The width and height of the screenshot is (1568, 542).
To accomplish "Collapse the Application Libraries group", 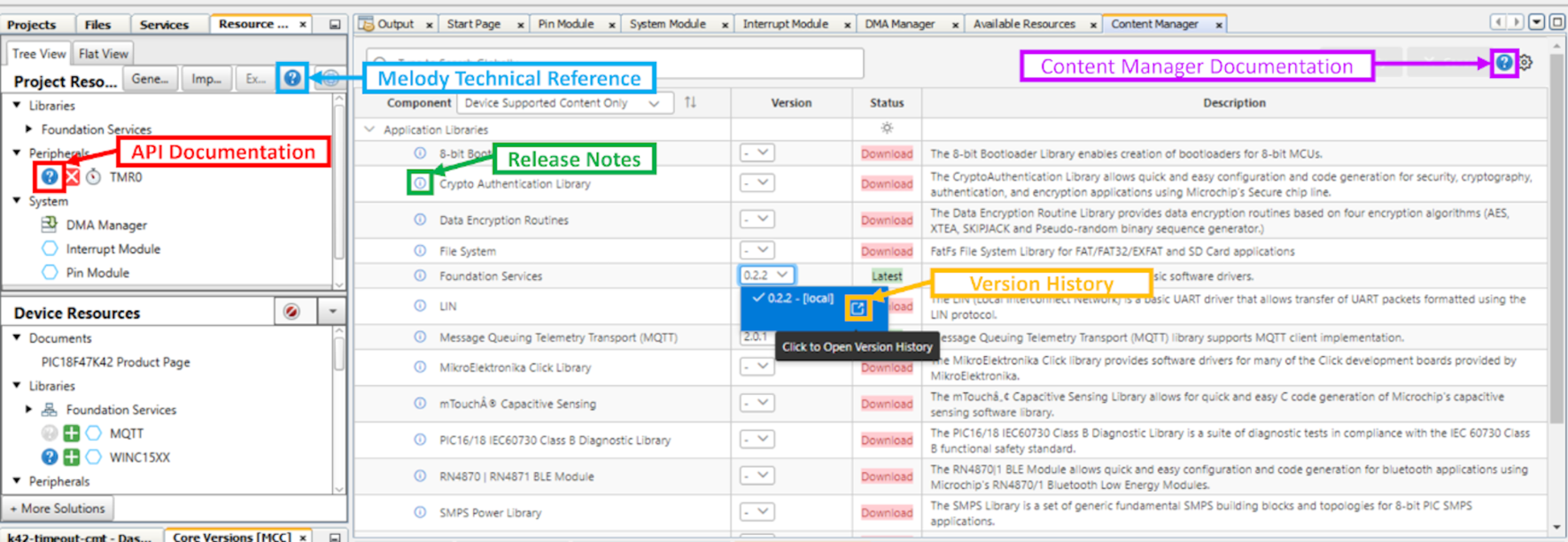I will (369, 129).
